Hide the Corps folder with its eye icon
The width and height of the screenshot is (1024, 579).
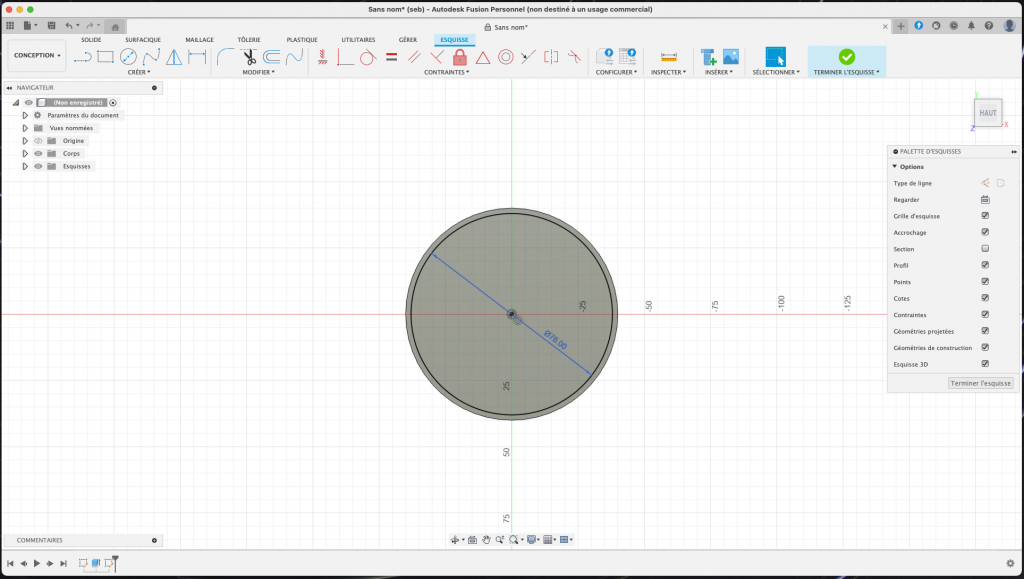click(38, 154)
